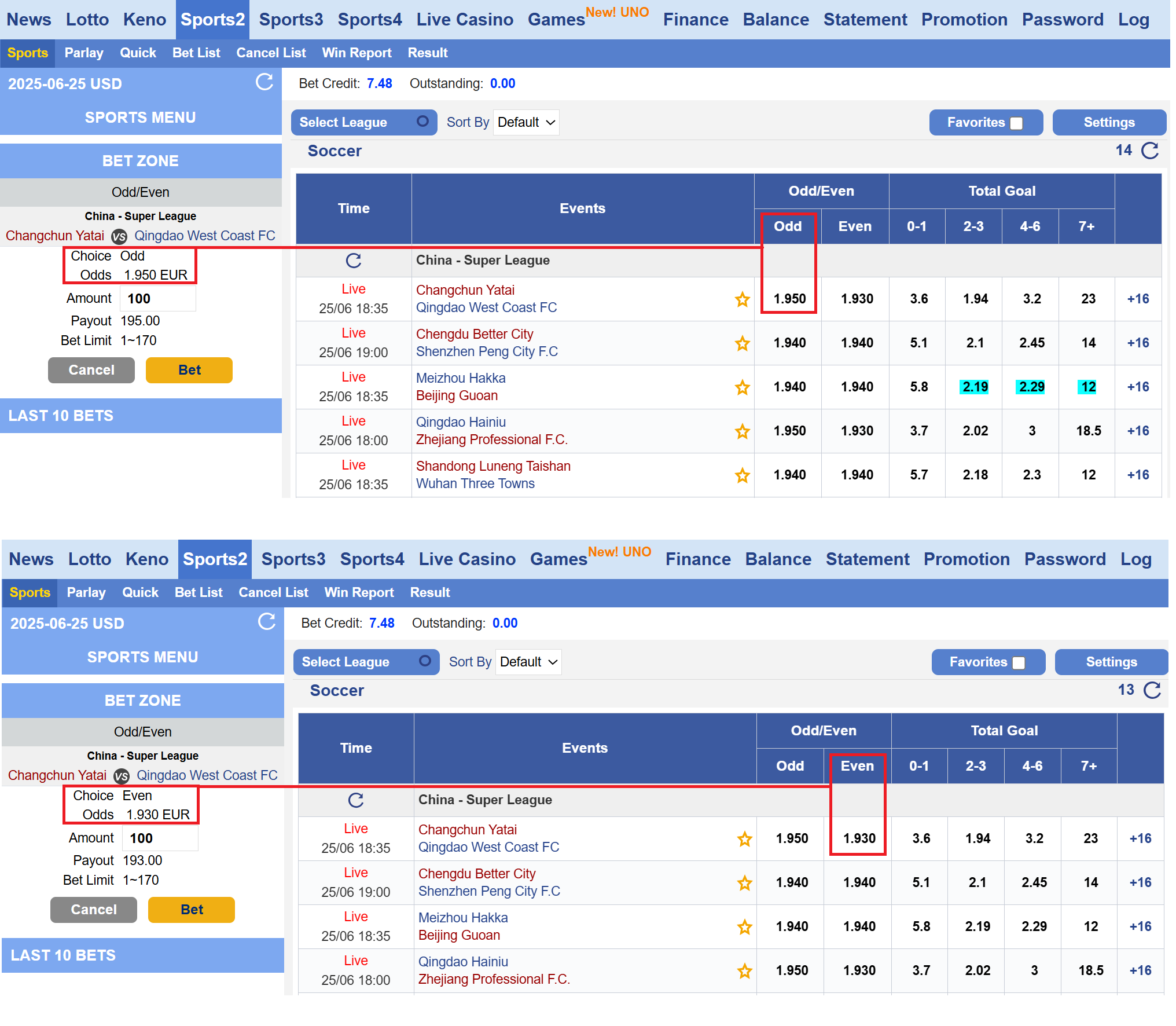Star Chengdu Better City match in bottom table
The height and width of the screenshot is (1026, 1176).
(x=745, y=883)
